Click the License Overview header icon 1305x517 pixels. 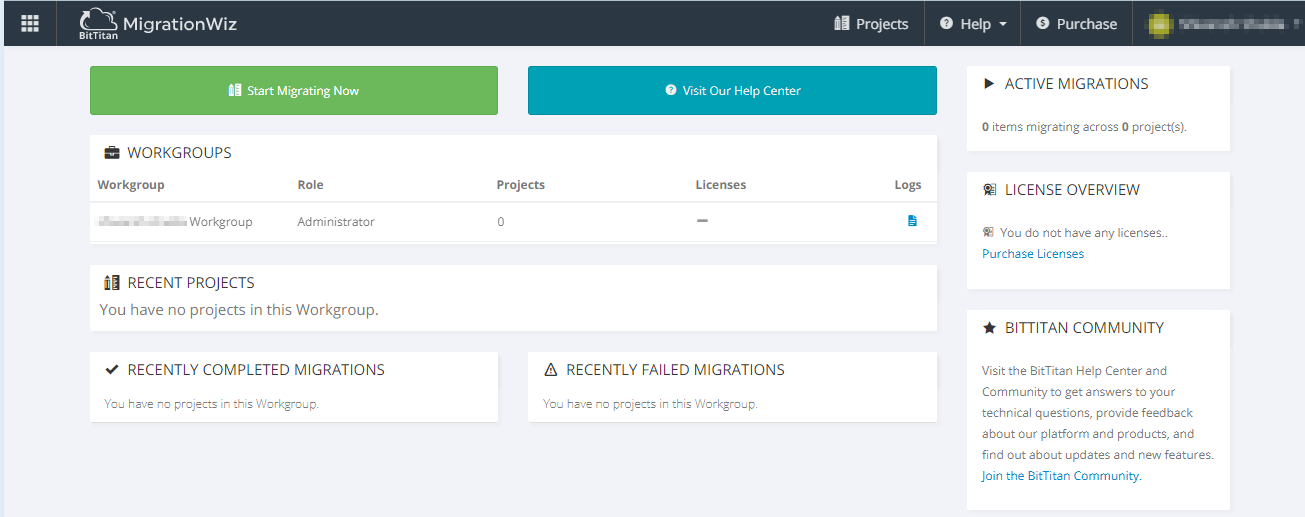tap(989, 190)
